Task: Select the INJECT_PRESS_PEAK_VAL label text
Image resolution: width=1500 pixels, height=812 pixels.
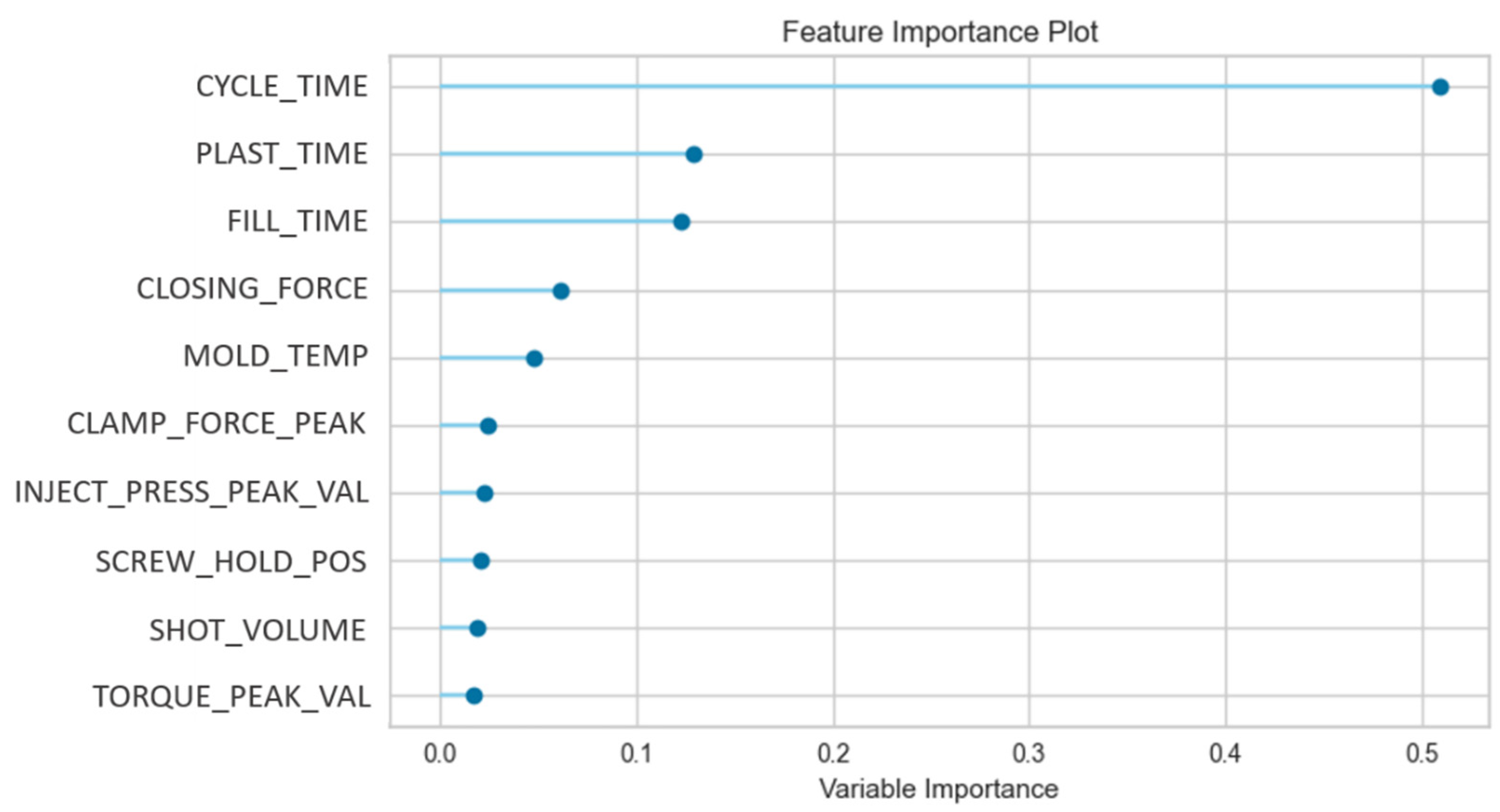Action: (x=192, y=493)
